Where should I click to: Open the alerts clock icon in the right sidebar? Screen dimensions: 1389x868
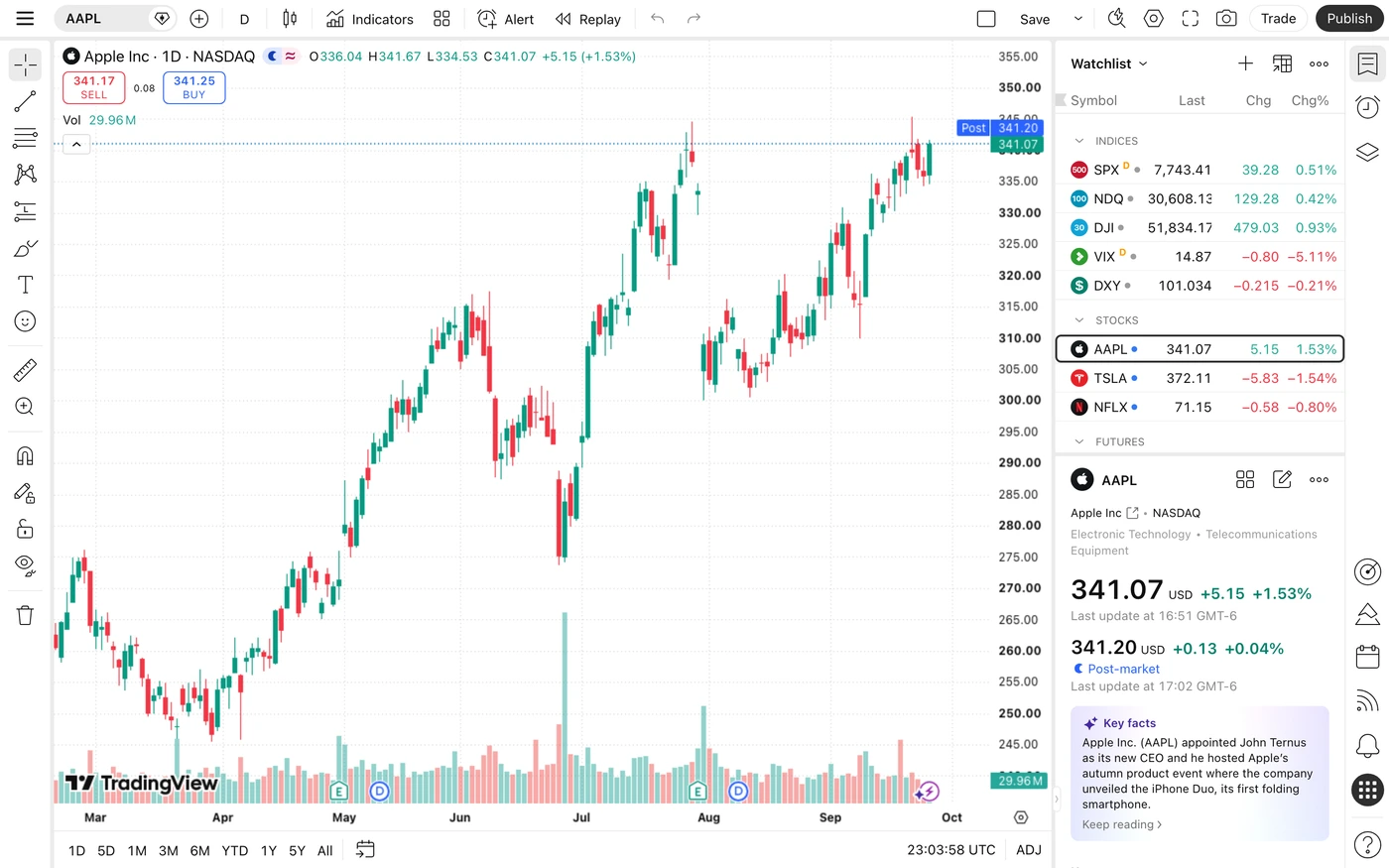1367,107
